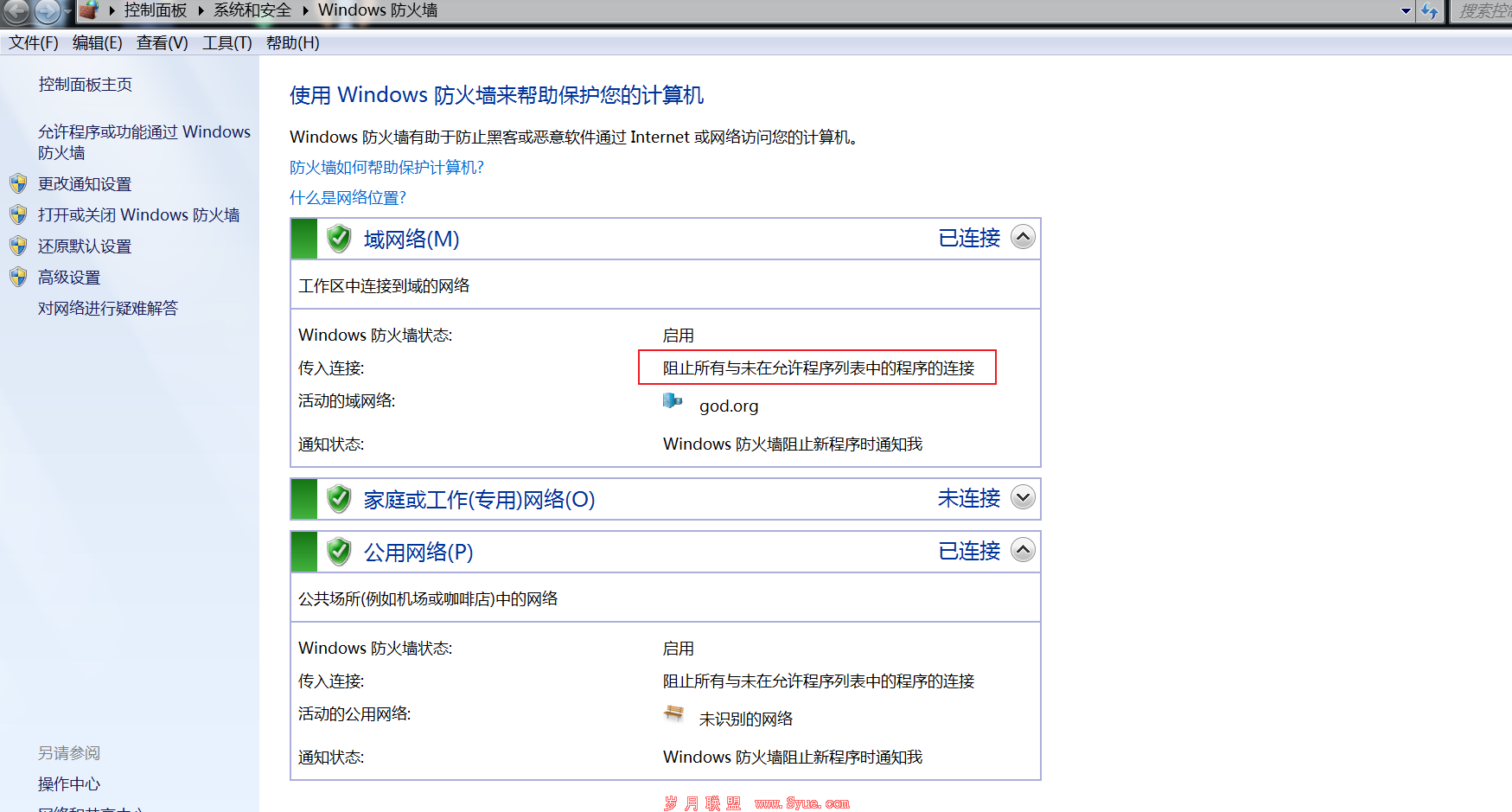
Task: Open 操作中心 link under 另请参阅
Action: pyautogui.click(x=69, y=784)
